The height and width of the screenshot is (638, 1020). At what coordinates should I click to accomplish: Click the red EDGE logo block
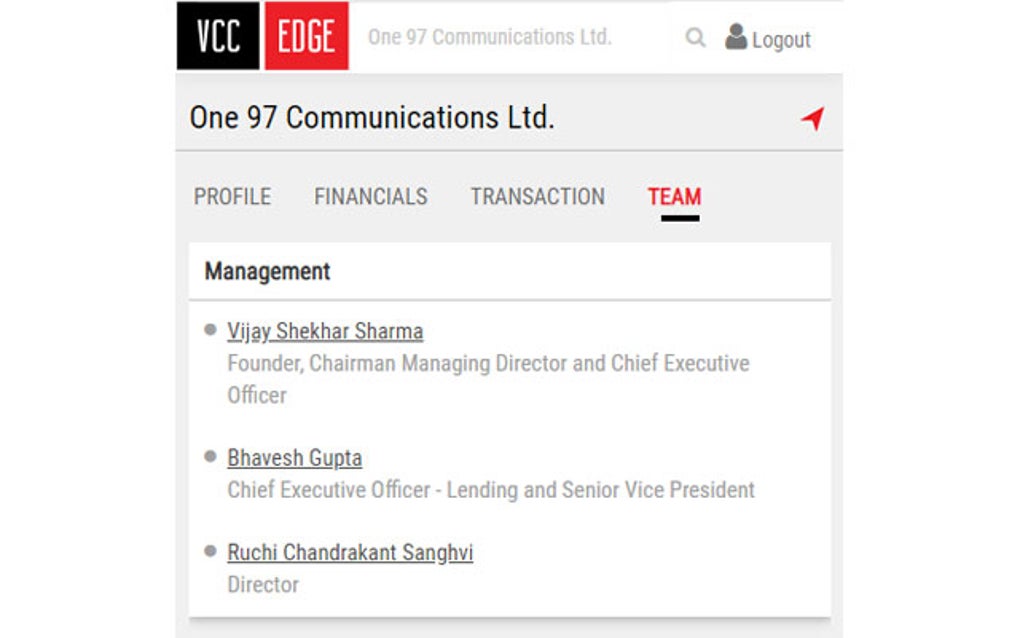306,37
